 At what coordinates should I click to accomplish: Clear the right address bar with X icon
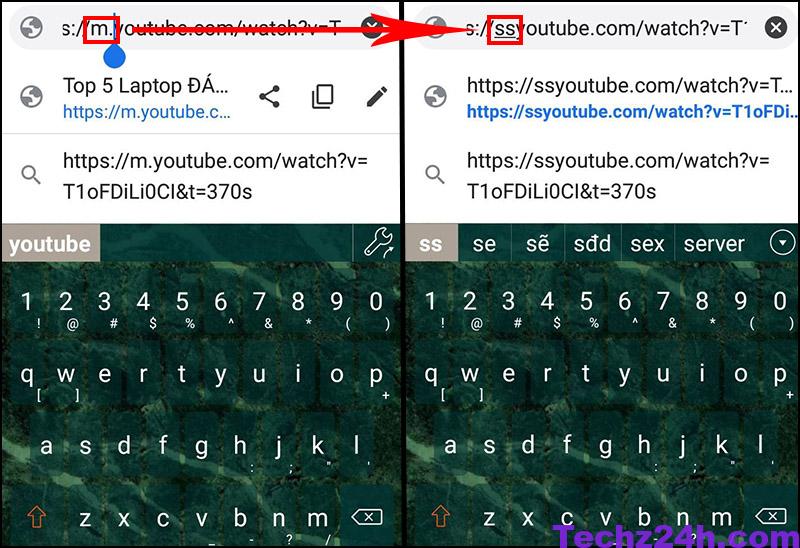click(776, 27)
